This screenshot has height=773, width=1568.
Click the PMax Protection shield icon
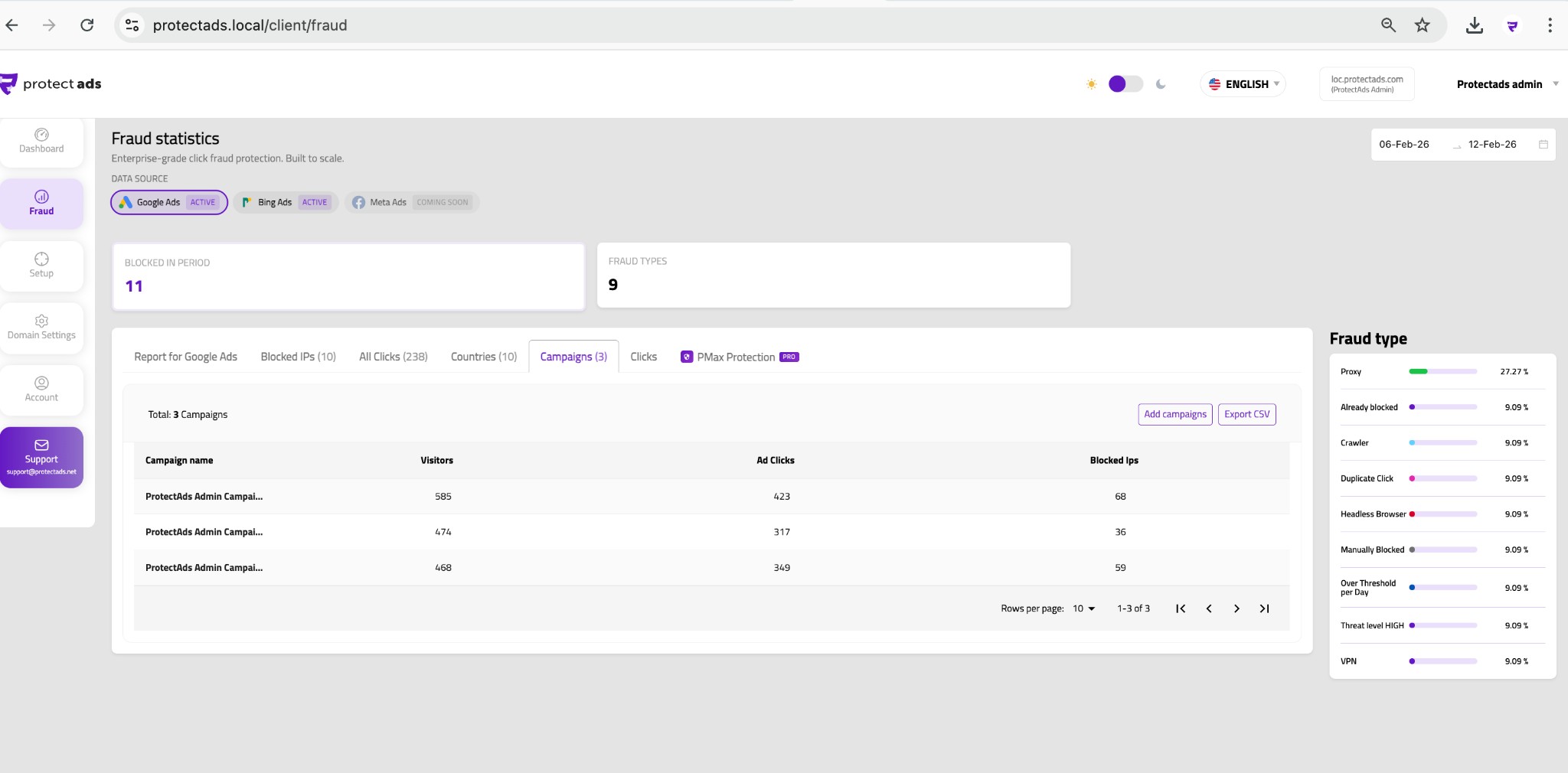tap(686, 357)
